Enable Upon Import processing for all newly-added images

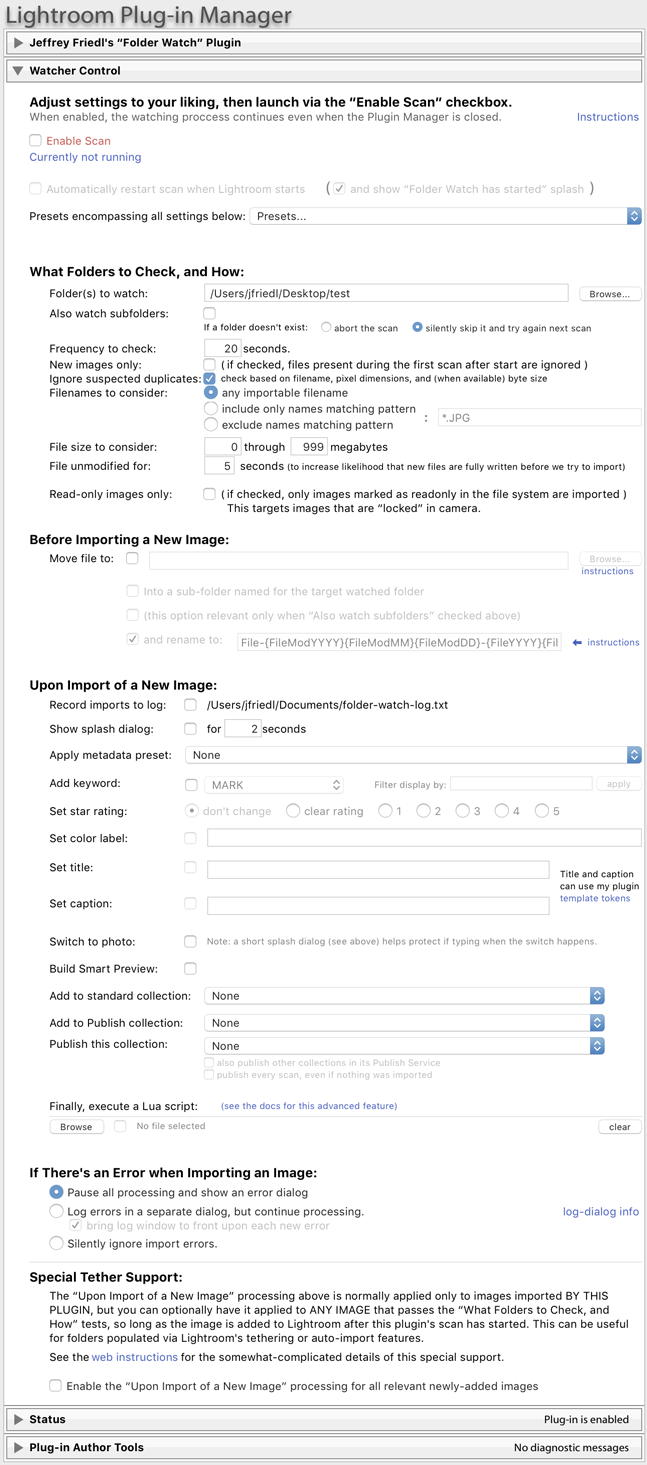coord(56,1386)
